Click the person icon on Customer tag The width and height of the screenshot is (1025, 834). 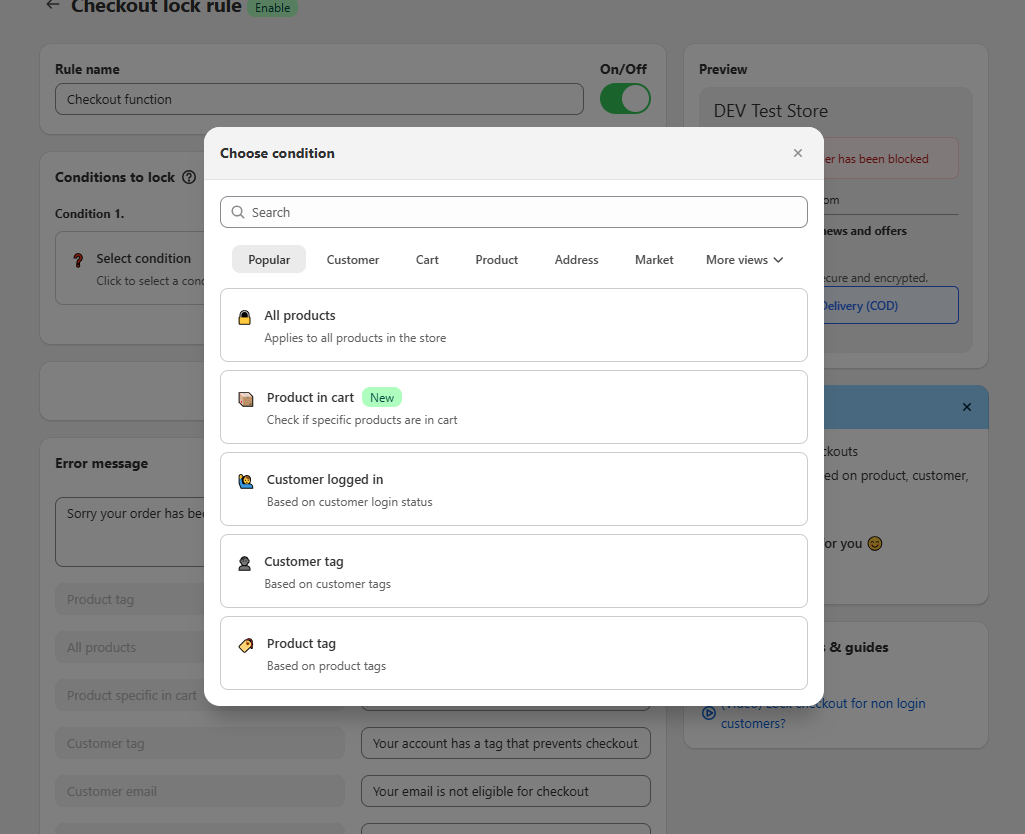coord(244,562)
